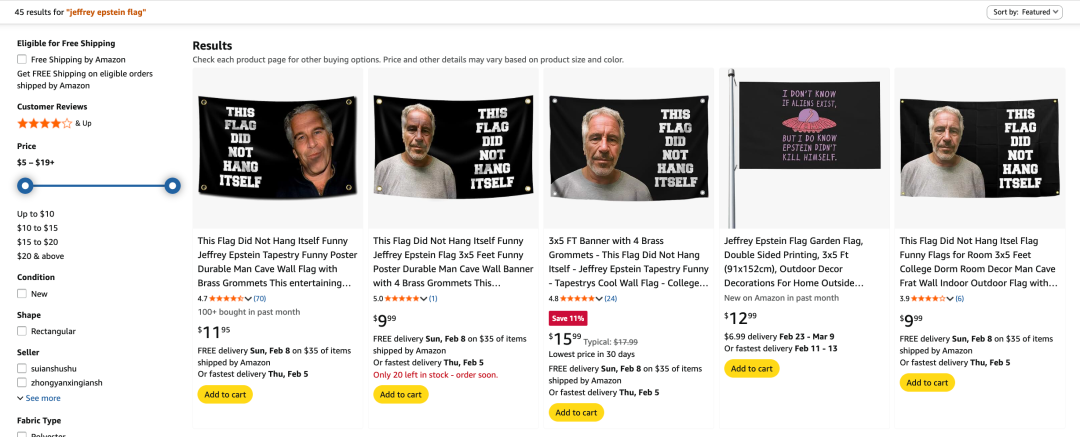Choose the Up to $10 price range
The height and width of the screenshot is (437, 1080).
[x=36, y=214]
